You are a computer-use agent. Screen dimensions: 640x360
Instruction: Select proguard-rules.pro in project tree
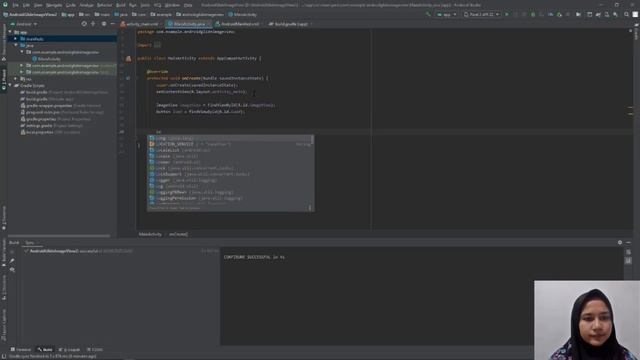pos(62,112)
